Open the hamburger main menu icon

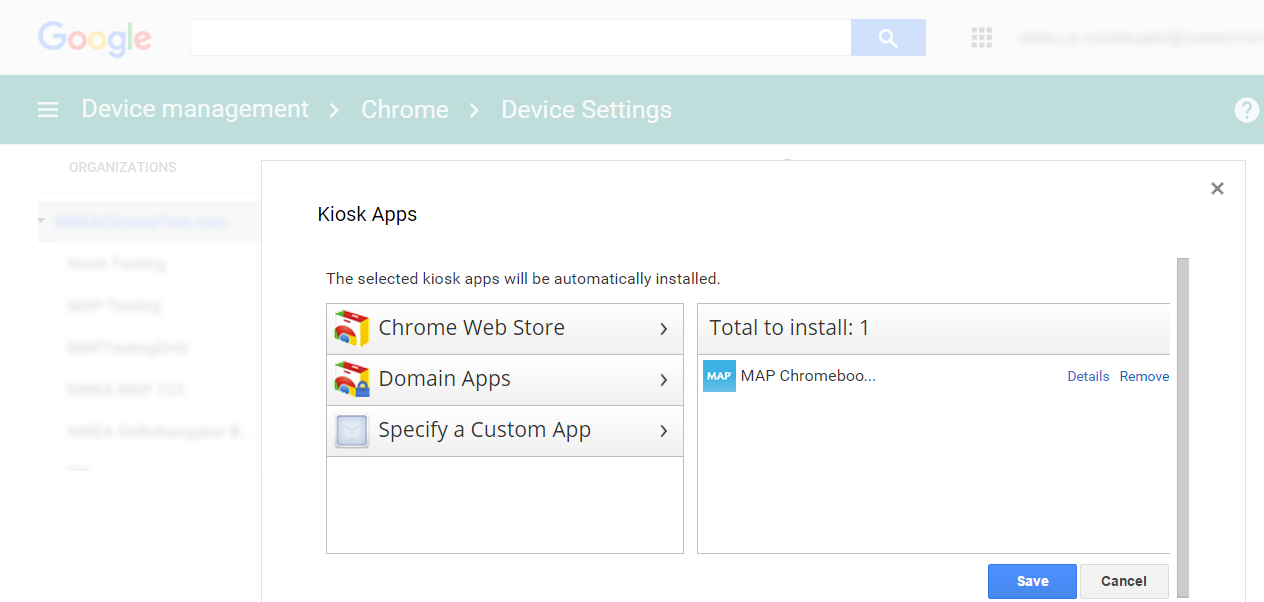click(48, 110)
